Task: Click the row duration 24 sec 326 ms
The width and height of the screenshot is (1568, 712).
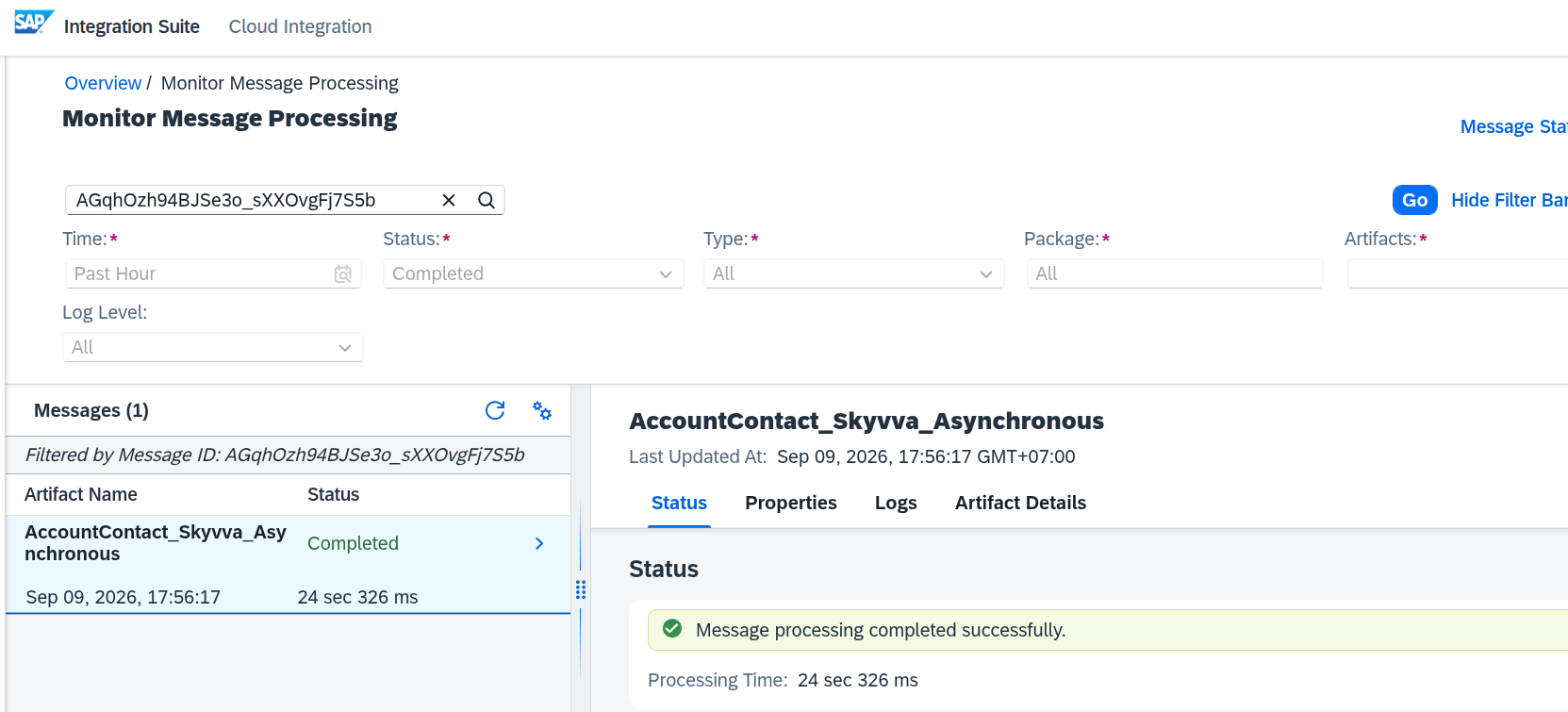Action: [x=357, y=597]
